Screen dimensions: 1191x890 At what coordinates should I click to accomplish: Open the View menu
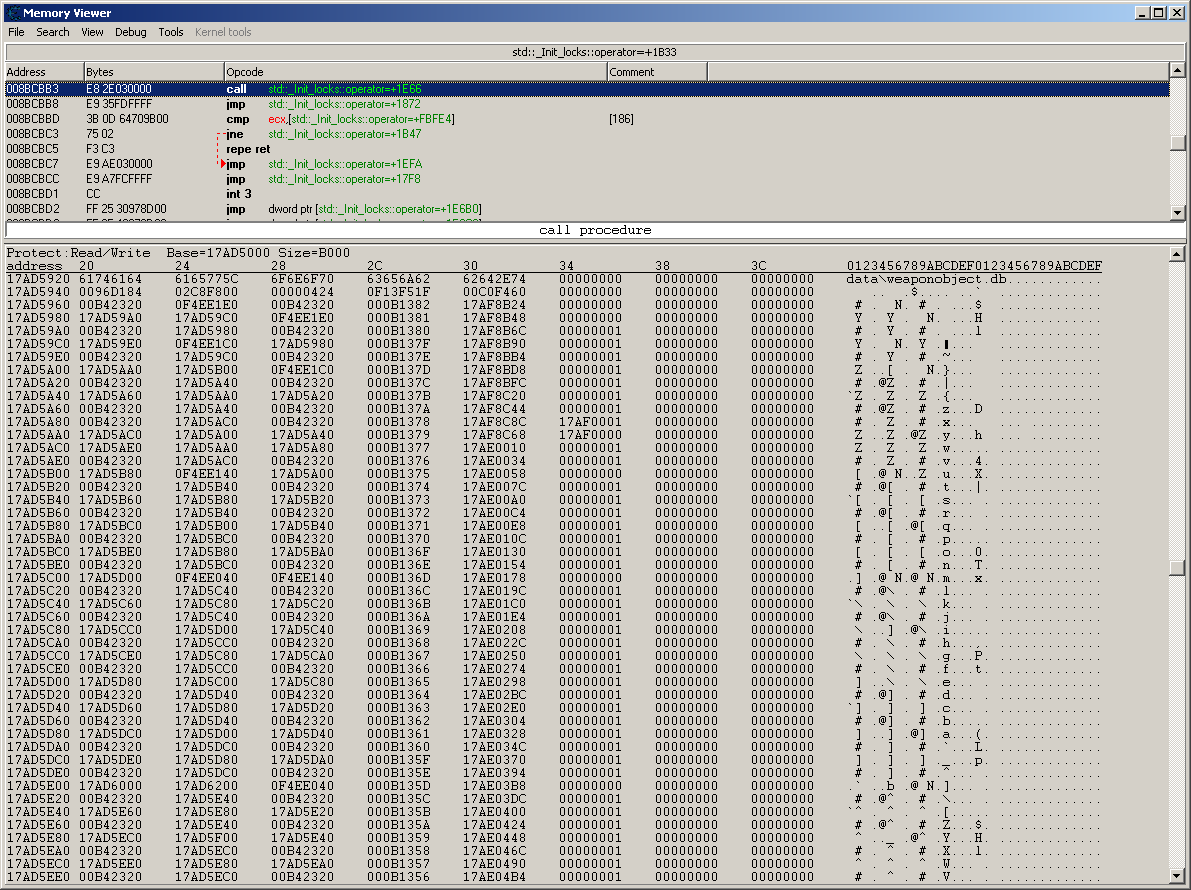click(92, 32)
